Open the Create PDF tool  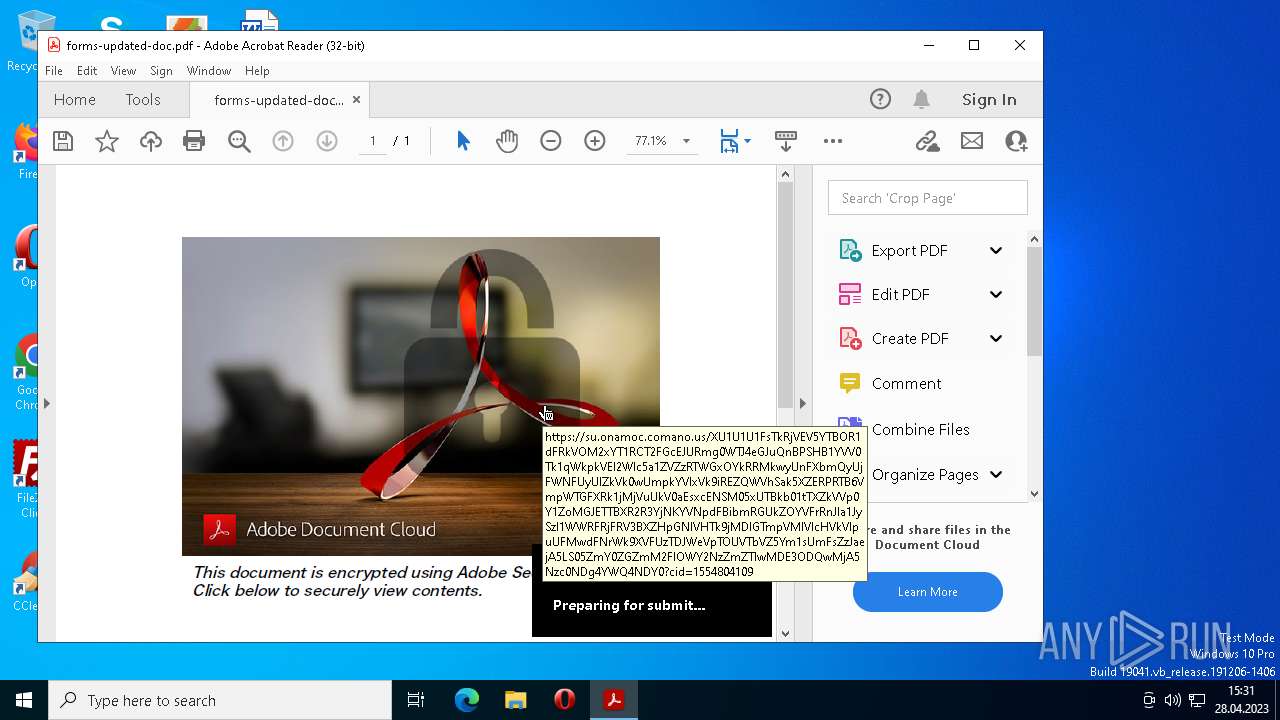tap(909, 339)
